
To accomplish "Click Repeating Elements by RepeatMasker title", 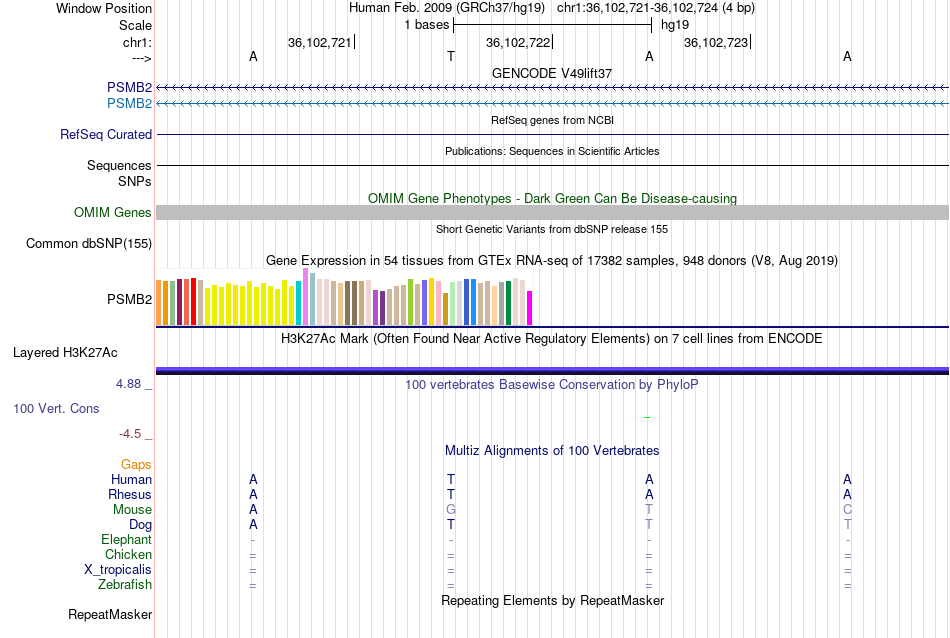I will [x=552, y=600].
